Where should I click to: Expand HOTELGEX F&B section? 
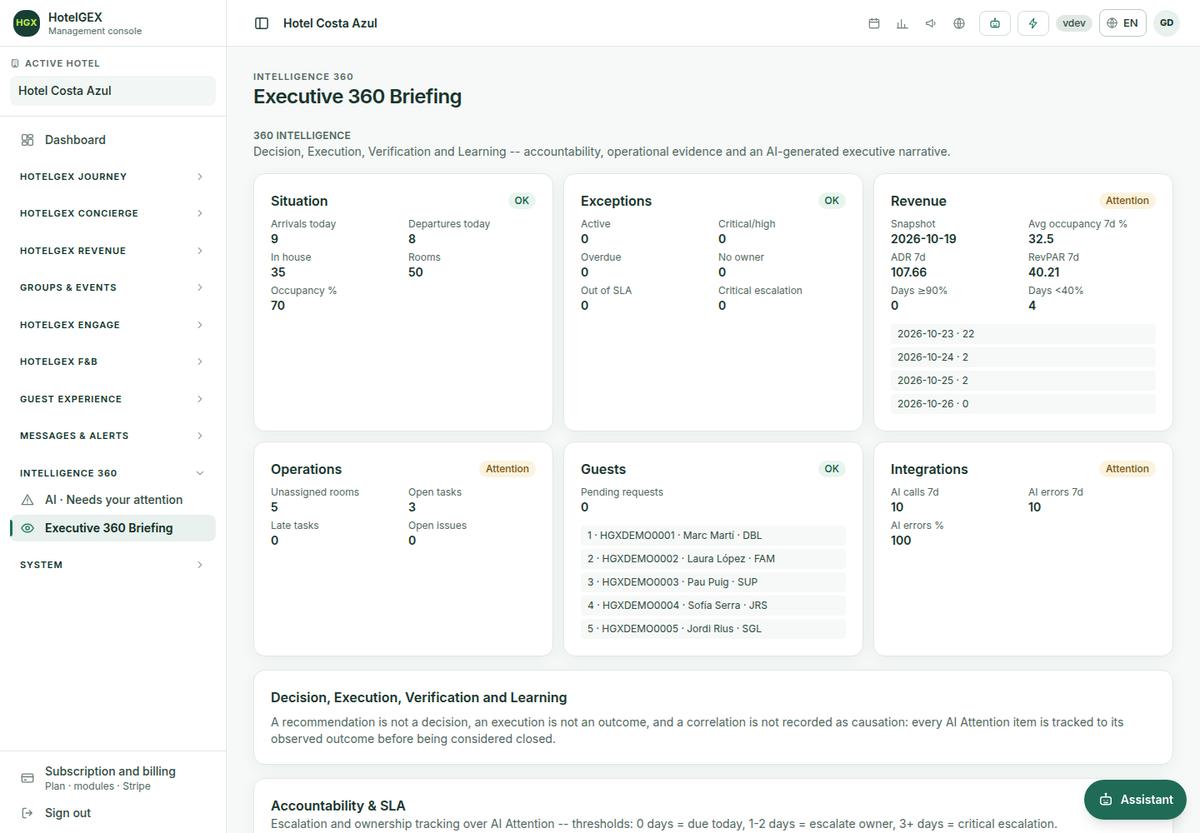113,362
